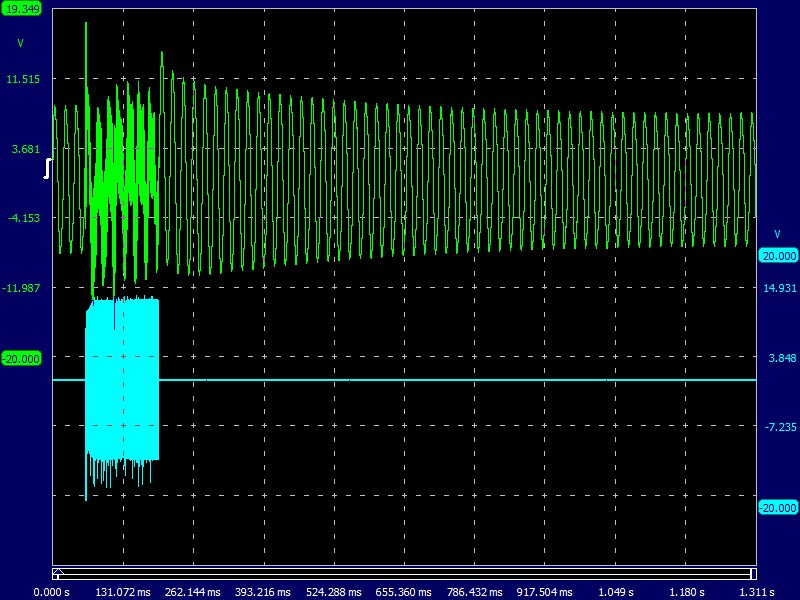Click the 262.144 ms time label
800x600 pixels.
[x=193, y=592]
